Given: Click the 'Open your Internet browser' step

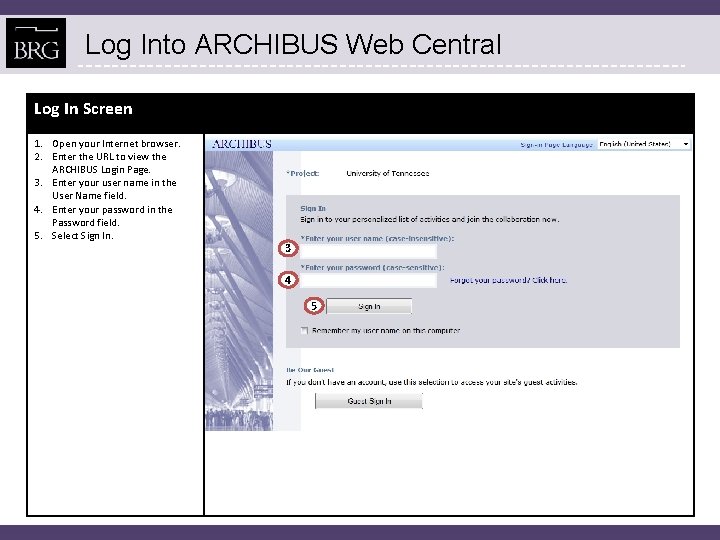Looking at the screenshot, I should [x=116, y=144].
